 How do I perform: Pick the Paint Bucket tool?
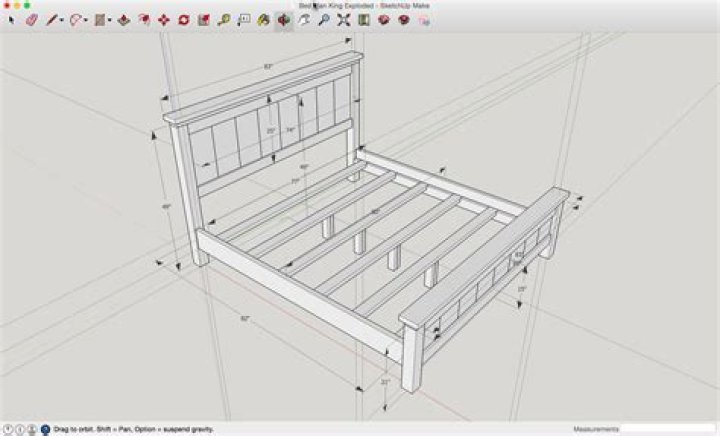[x=264, y=20]
